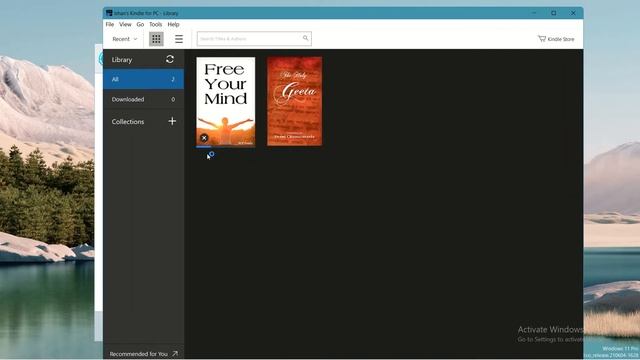Screen dimensions: 640x360
Task: Open The Holy Geeta book cover
Action: [294, 101]
